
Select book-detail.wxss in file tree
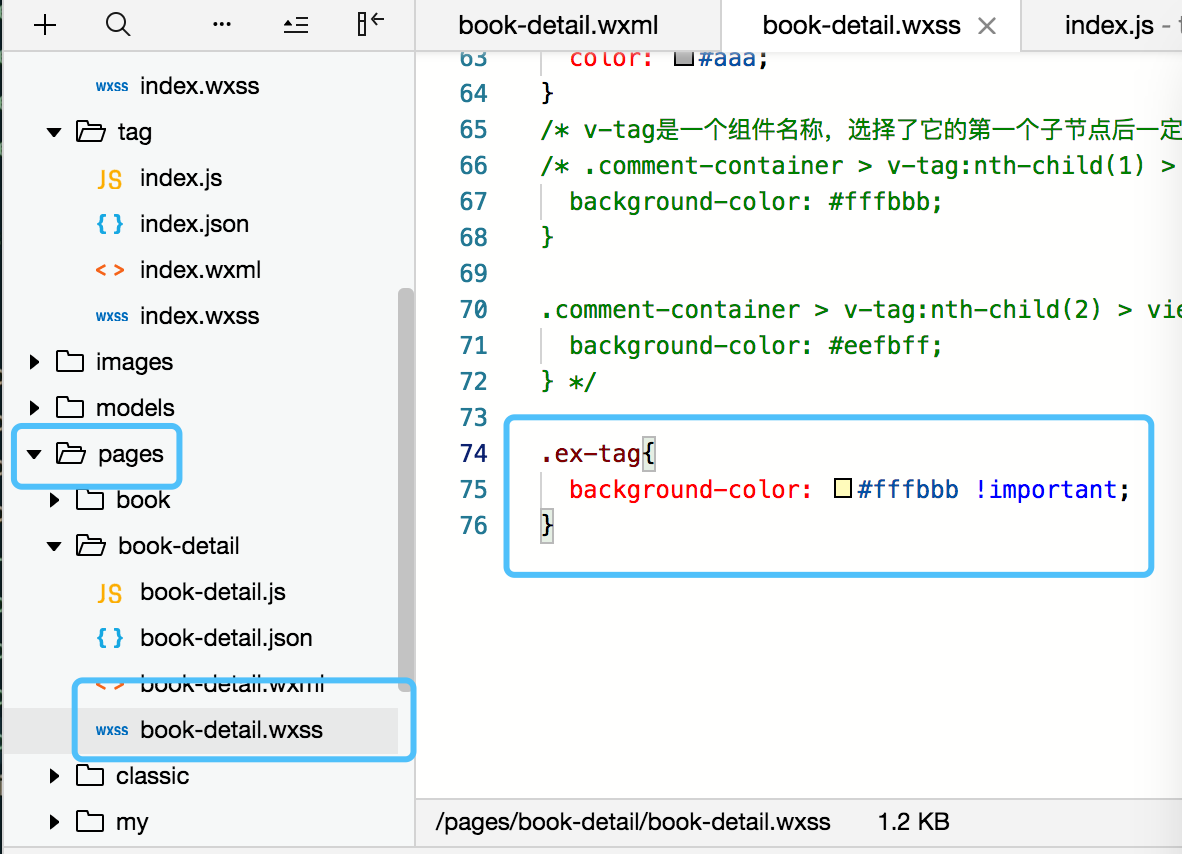[x=231, y=730]
